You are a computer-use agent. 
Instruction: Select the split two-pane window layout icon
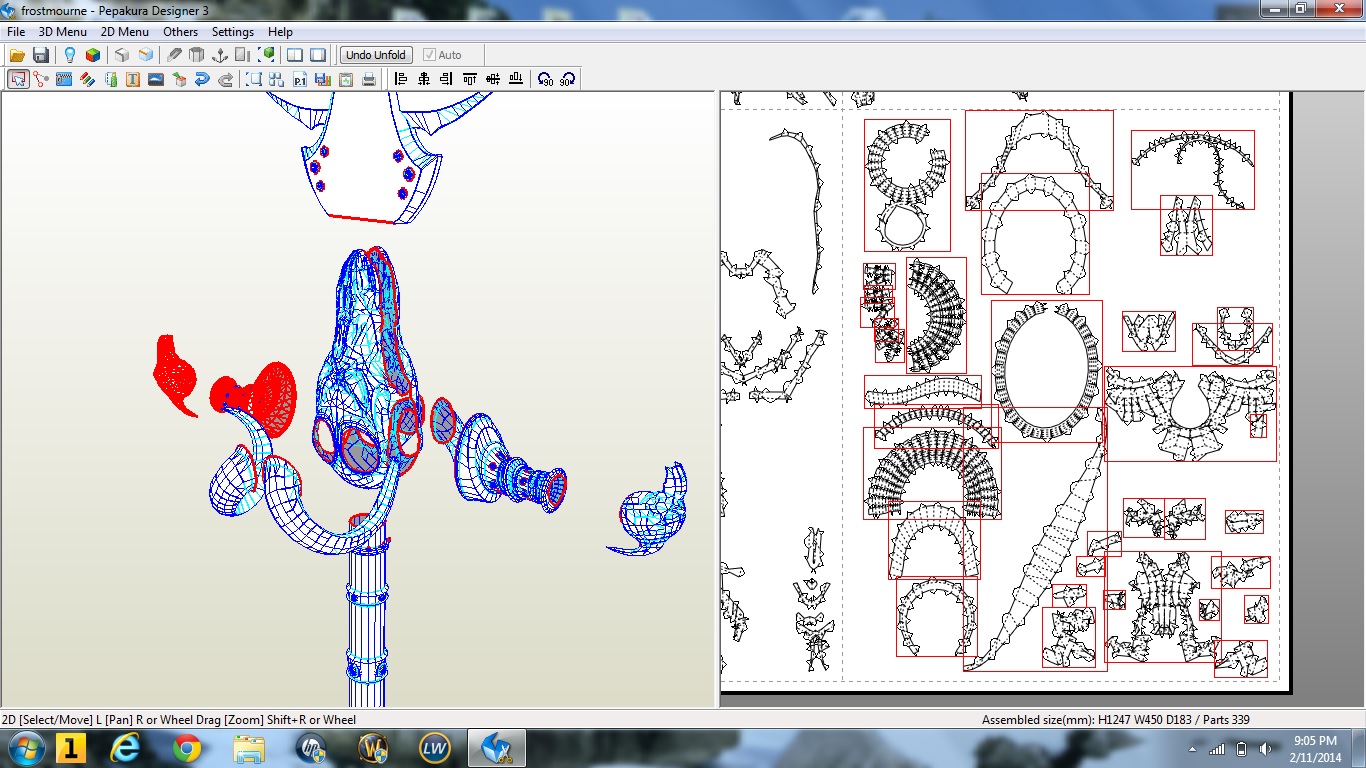tap(295, 55)
